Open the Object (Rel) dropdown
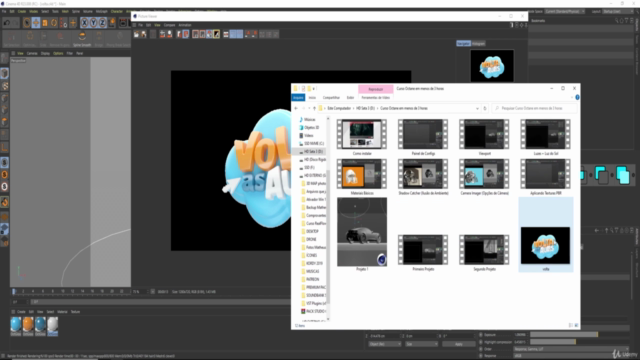Screen dimensions: 640x360 click(385, 344)
